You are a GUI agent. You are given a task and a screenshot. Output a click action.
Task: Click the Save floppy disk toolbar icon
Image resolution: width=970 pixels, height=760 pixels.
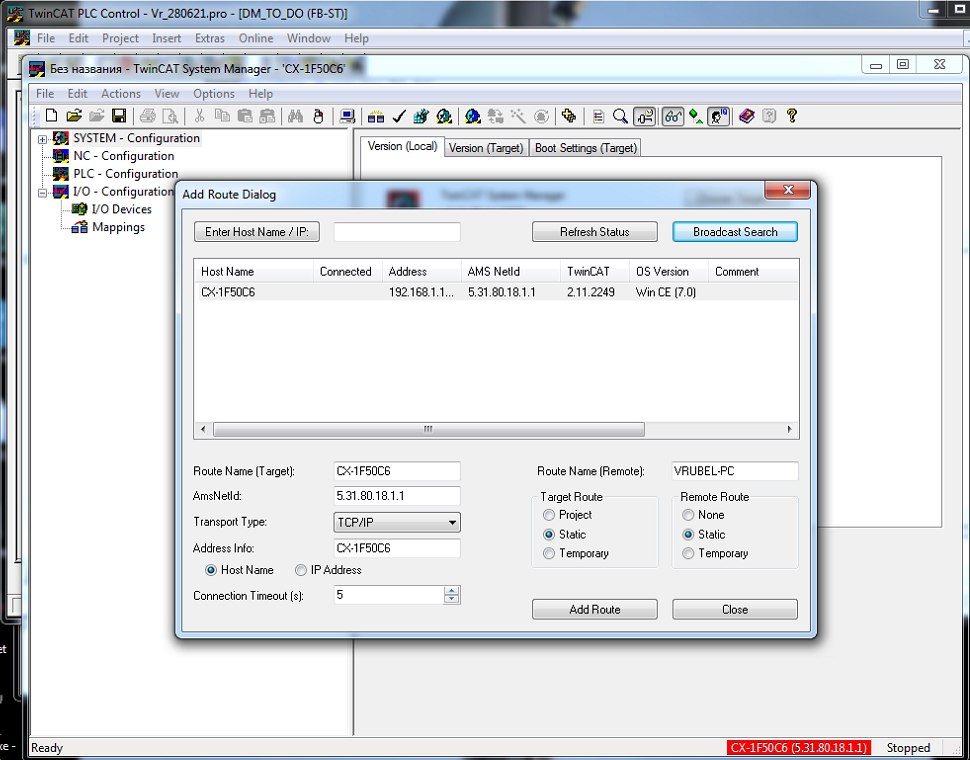(x=119, y=116)
